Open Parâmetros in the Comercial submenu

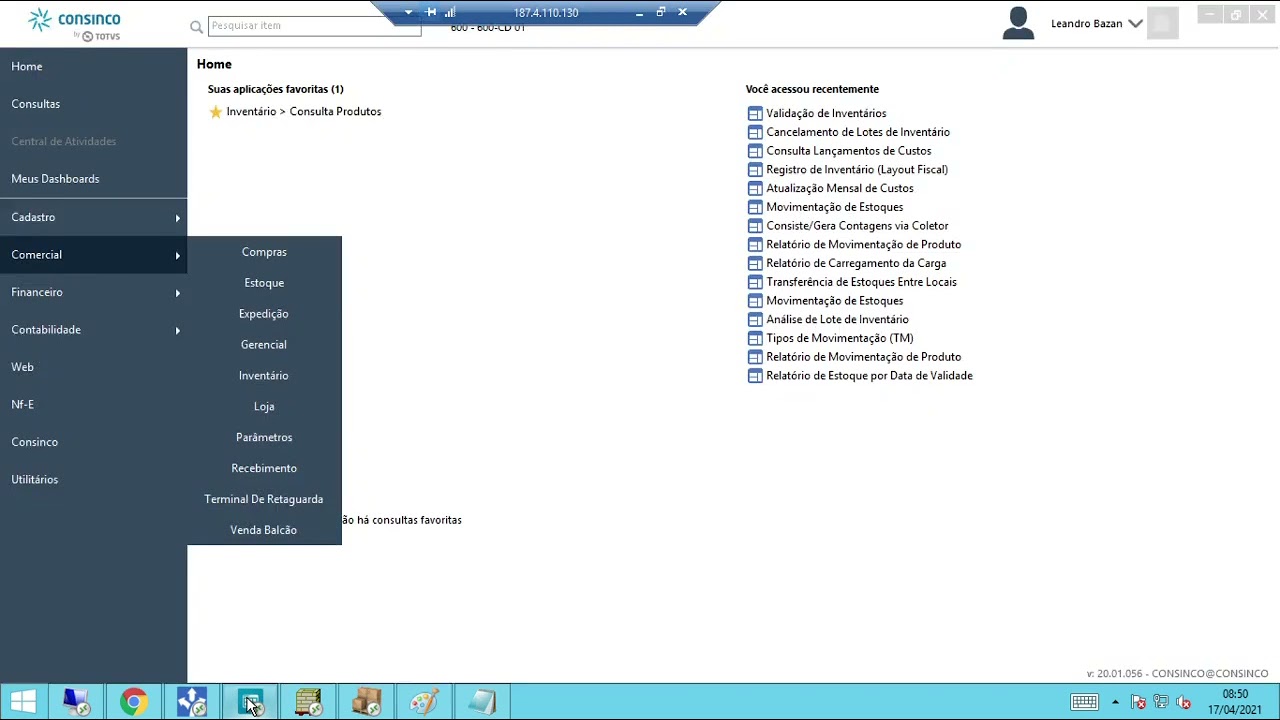[264, 438]
